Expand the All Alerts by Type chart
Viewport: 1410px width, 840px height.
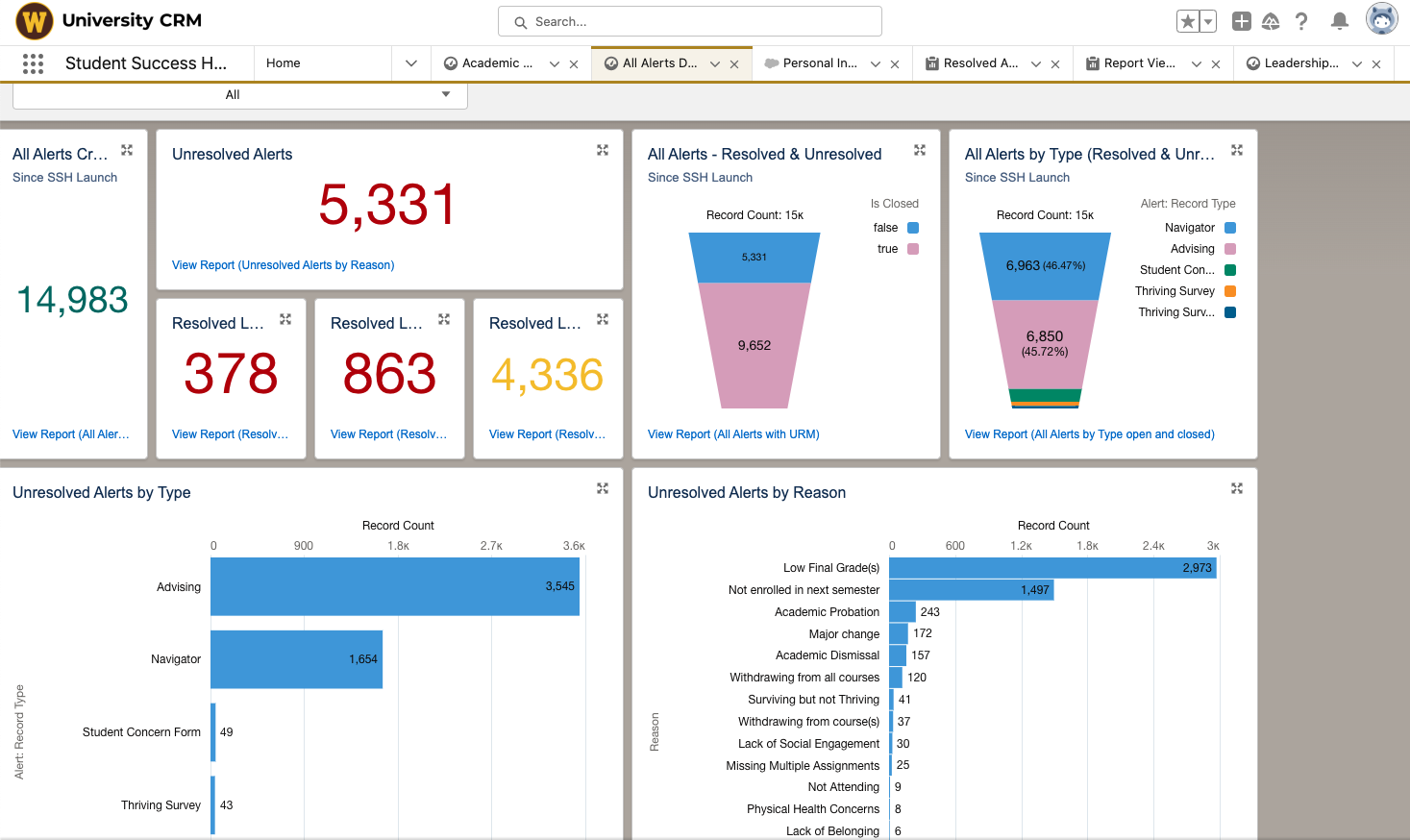(1236, 150)
